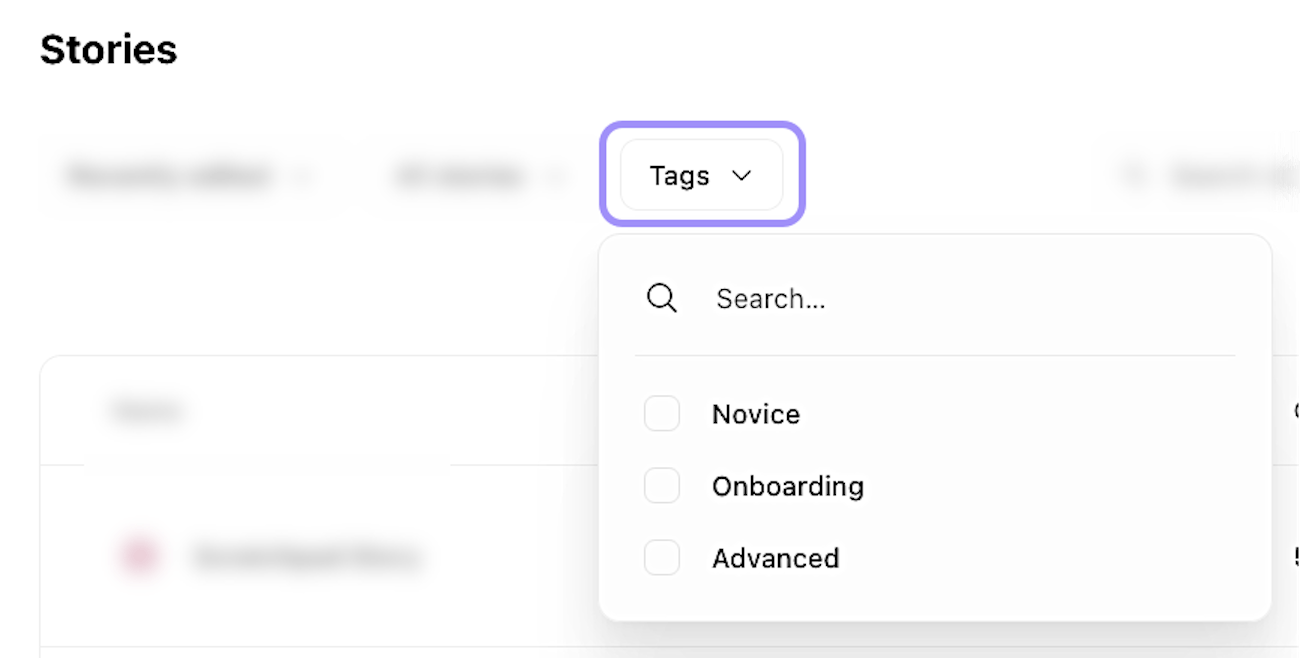
Task: Choose the Onboarding label from the tag list
Action: point(788,486)
